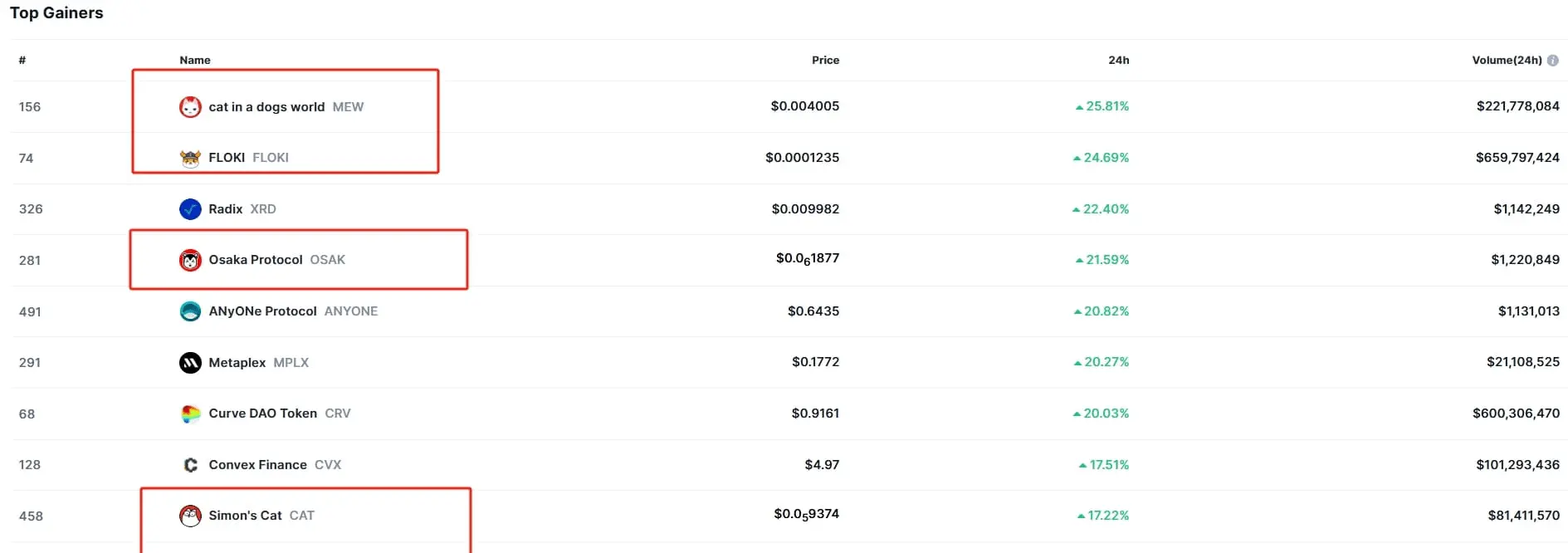Viewport: 1568px width, 553px height.
Task: Click the Radix blue checkmark logo
Action: (190, 209)
